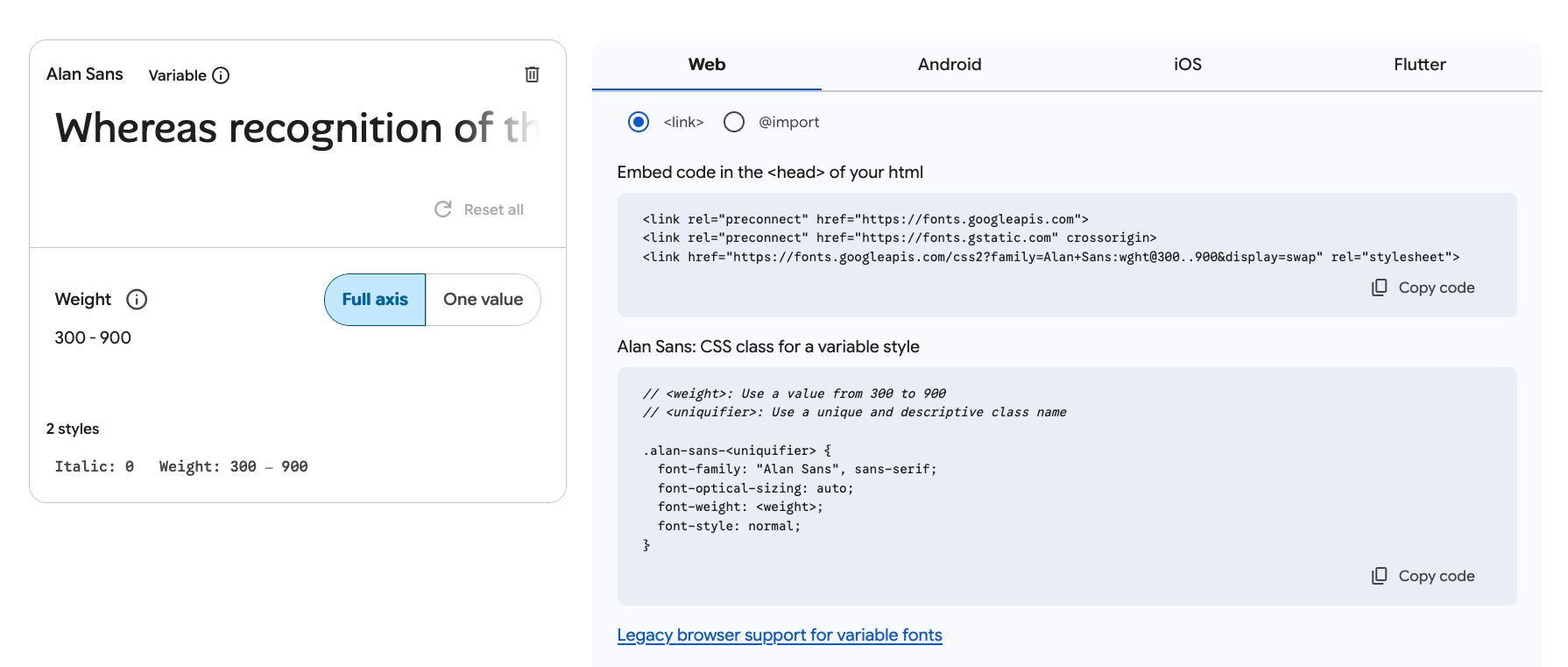1568x667 pixels.
Task: Open Legacy browser support for variable fonts link
Action: coord(780,635)
